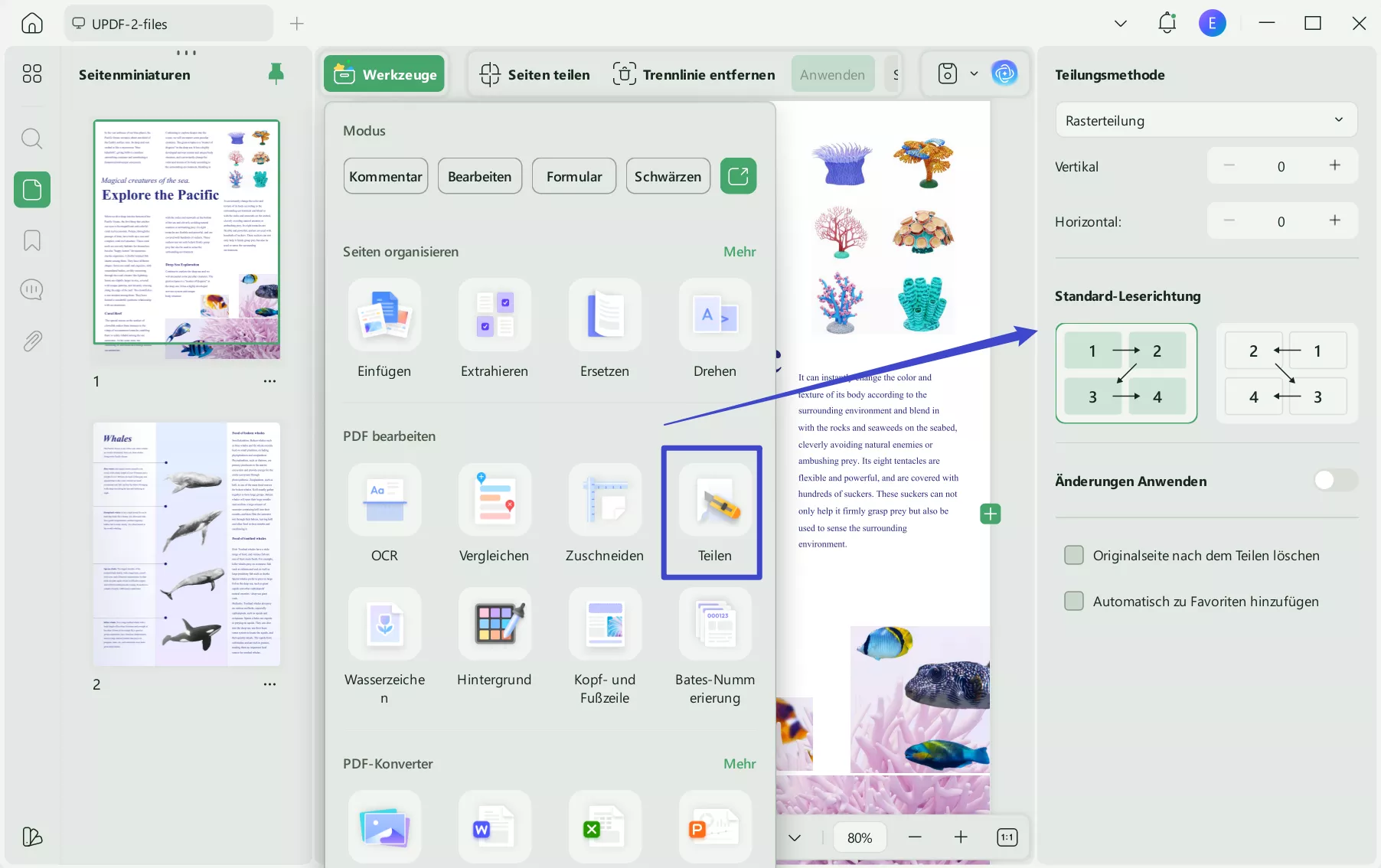The width and height of the screenshot is (1381, 868).
Task: Convert PDF to Word icon
Action: 495,827
